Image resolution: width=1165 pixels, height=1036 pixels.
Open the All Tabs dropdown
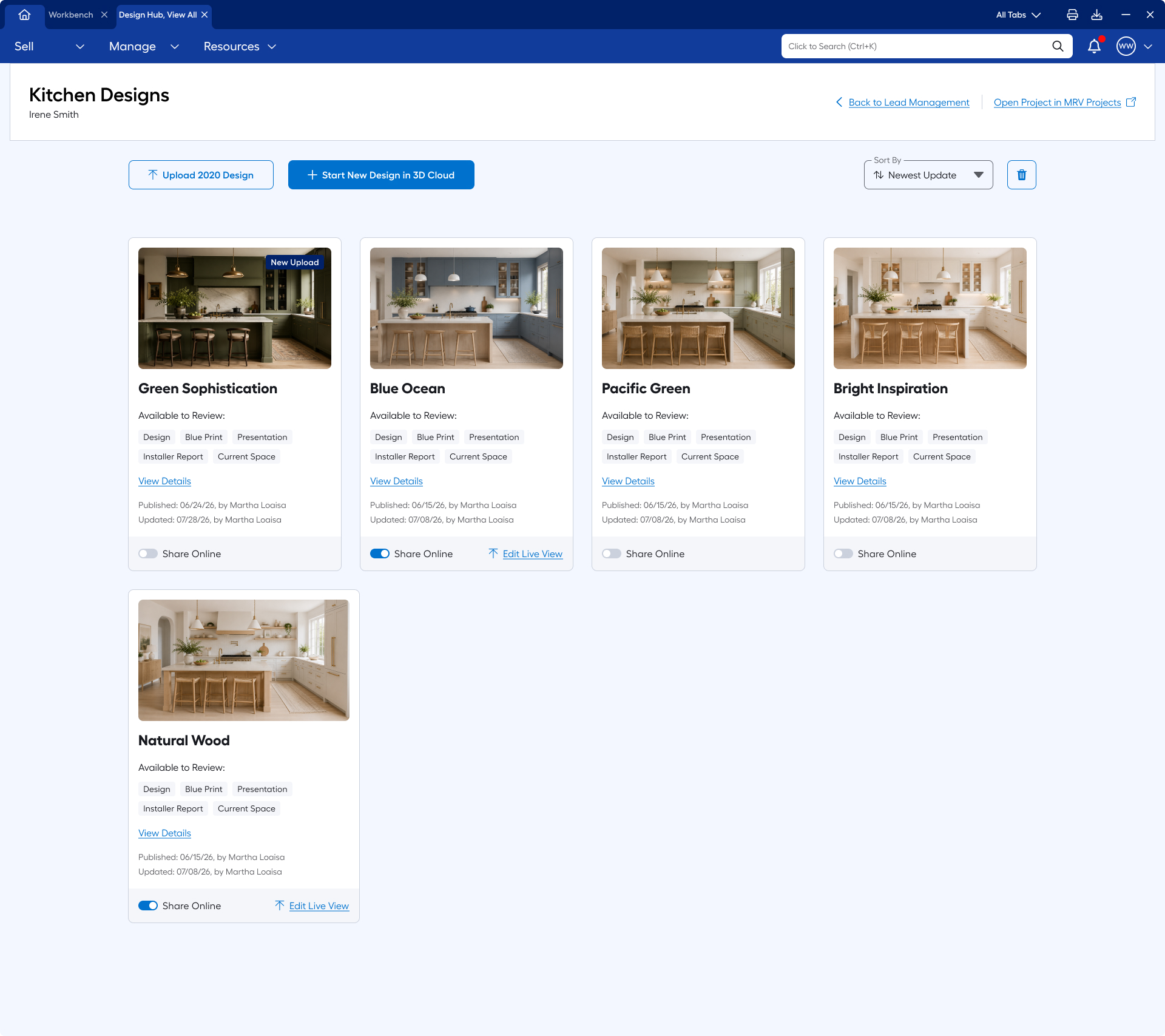click(x=1018, y=15)
